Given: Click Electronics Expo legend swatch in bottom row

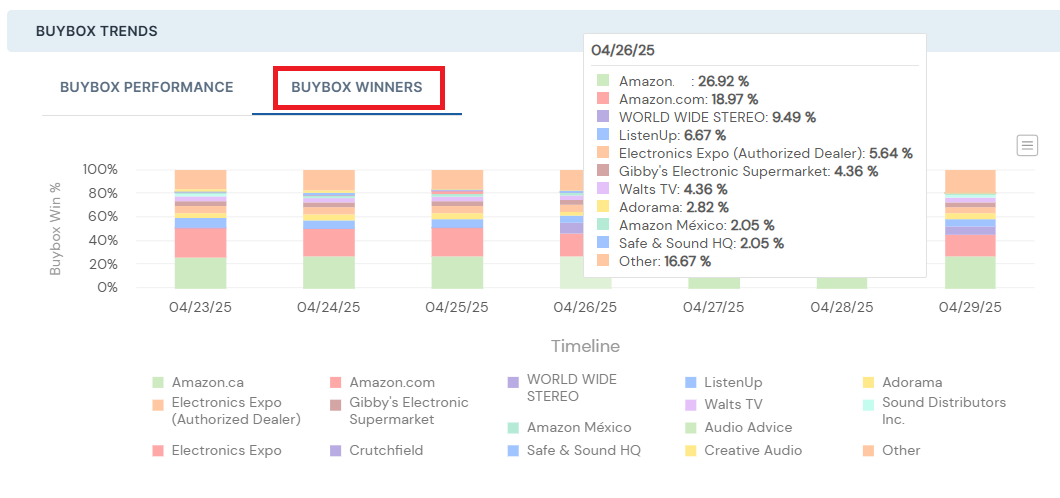Looking at the screenshot, I should coord(158,450).
